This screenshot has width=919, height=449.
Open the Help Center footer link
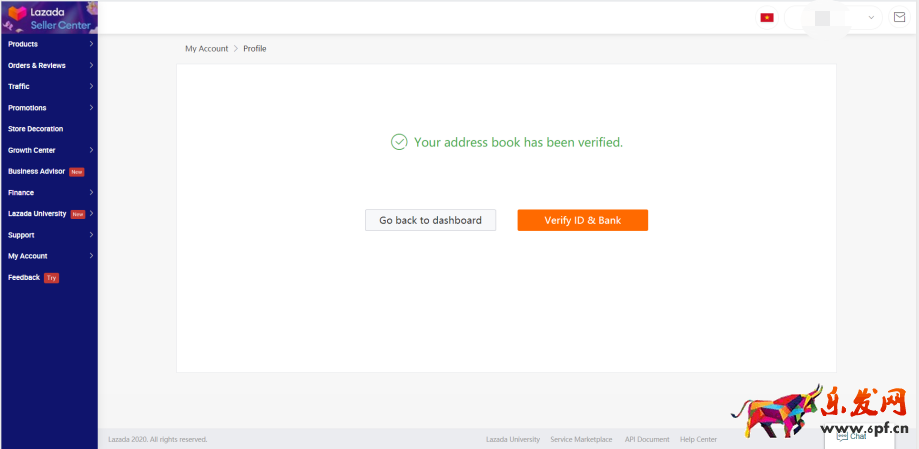coord(698,439)
